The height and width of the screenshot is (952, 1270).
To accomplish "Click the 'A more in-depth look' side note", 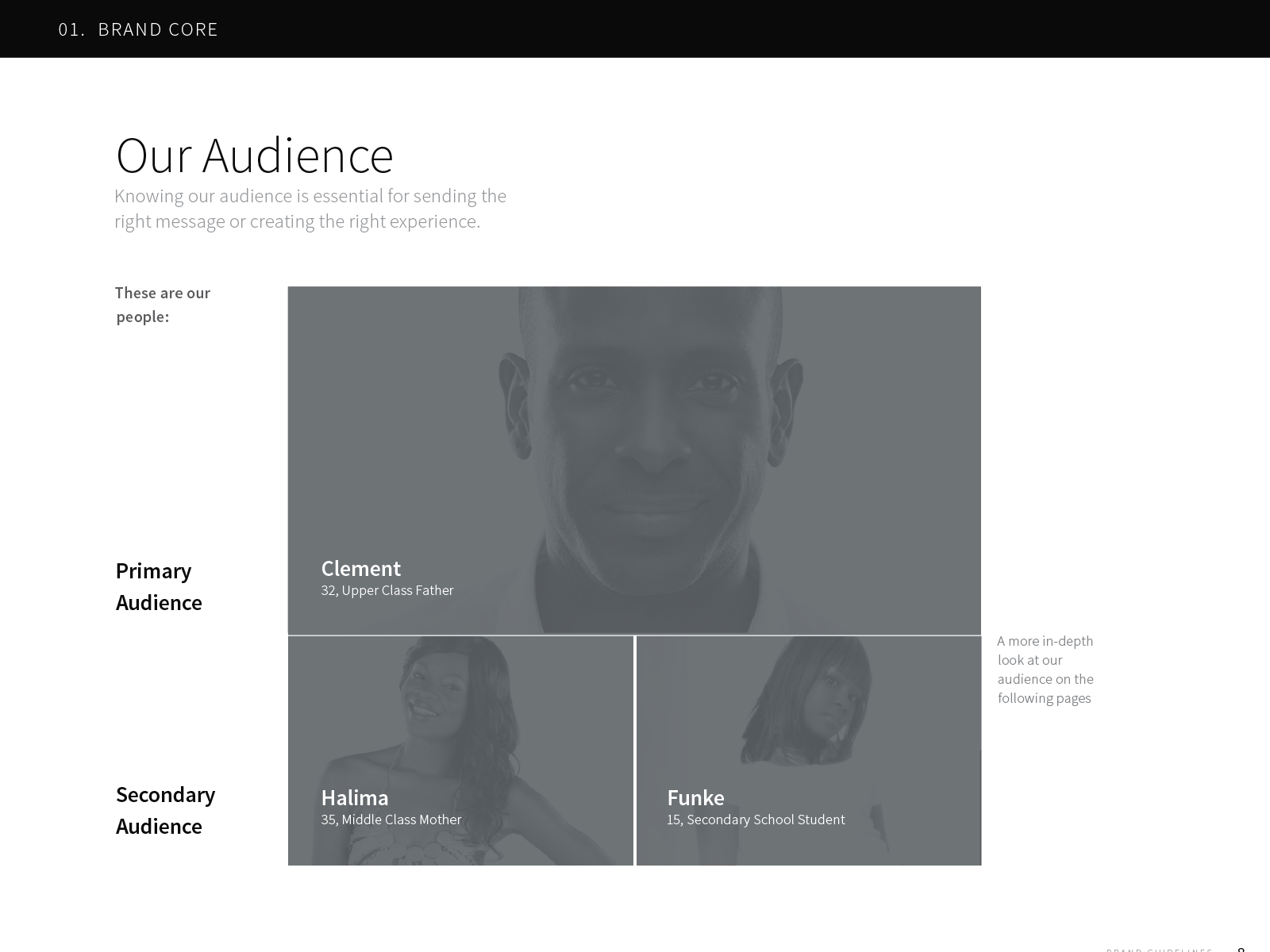I will point(1045,670).
